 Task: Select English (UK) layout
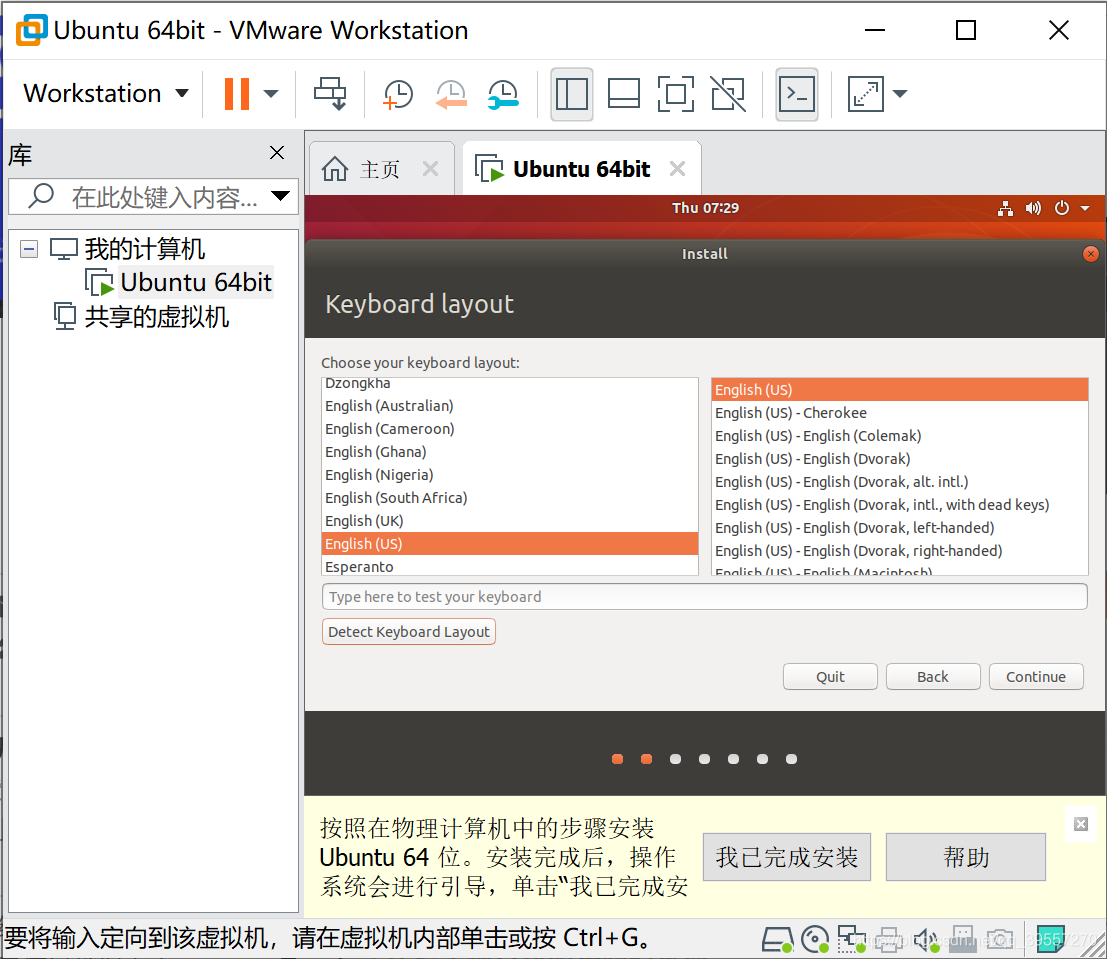pyautogui.click(x=510, y=520)
